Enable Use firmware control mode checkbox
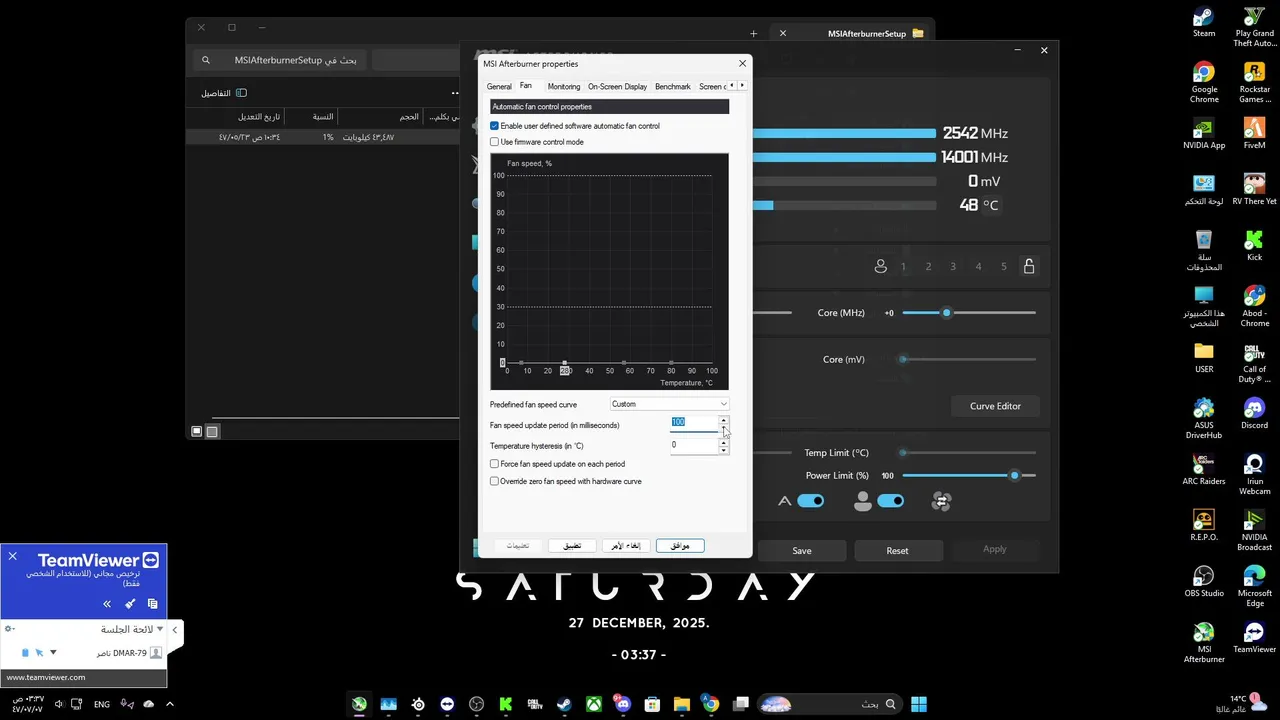Viewport: 1280px width, 720px height. point(494,142)
